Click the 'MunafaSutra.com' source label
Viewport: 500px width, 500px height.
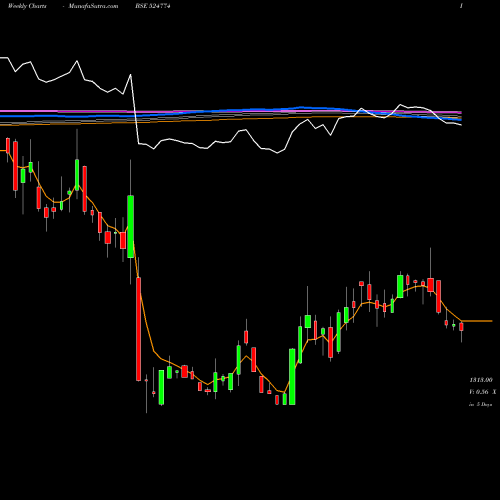pyautogui.click(x=93, y=6)
